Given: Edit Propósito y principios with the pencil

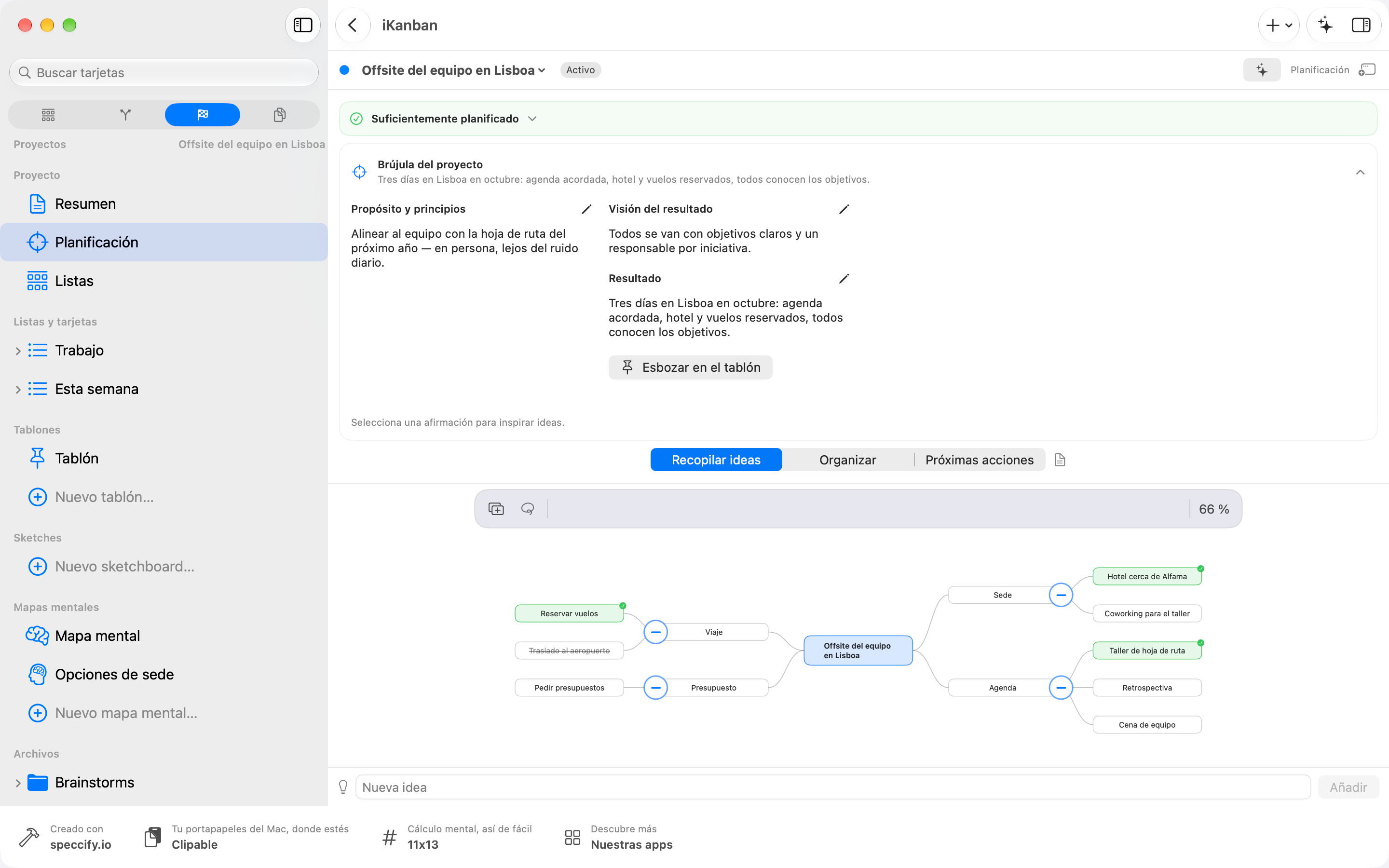Looking at the screenshot, I should (x=586, y=210).
